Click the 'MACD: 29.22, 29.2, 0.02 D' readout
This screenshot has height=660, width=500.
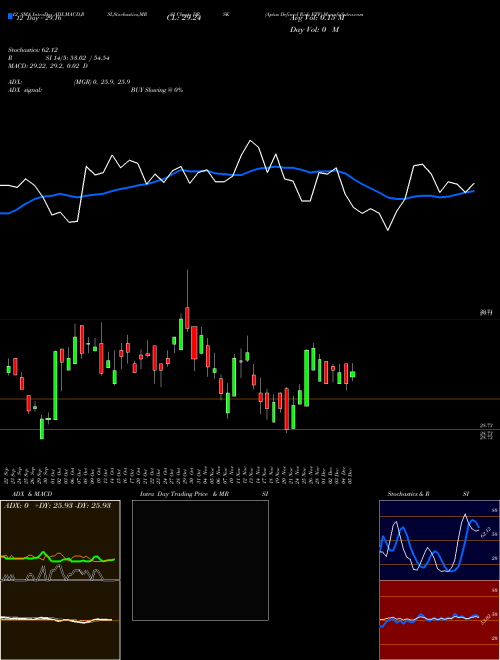coord(48,66)
